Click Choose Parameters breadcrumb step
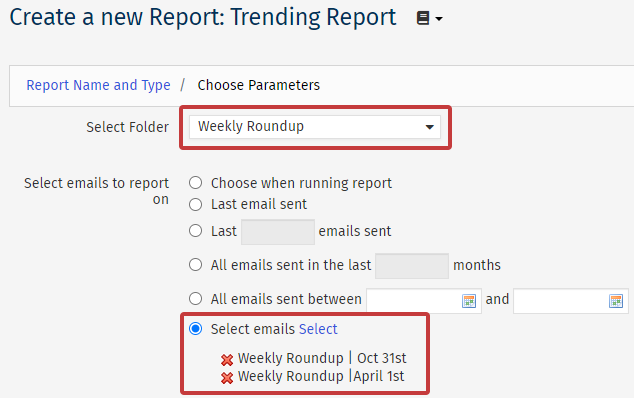Image resolution: width=634 pixels, height=398 pixels. [259, 85]
